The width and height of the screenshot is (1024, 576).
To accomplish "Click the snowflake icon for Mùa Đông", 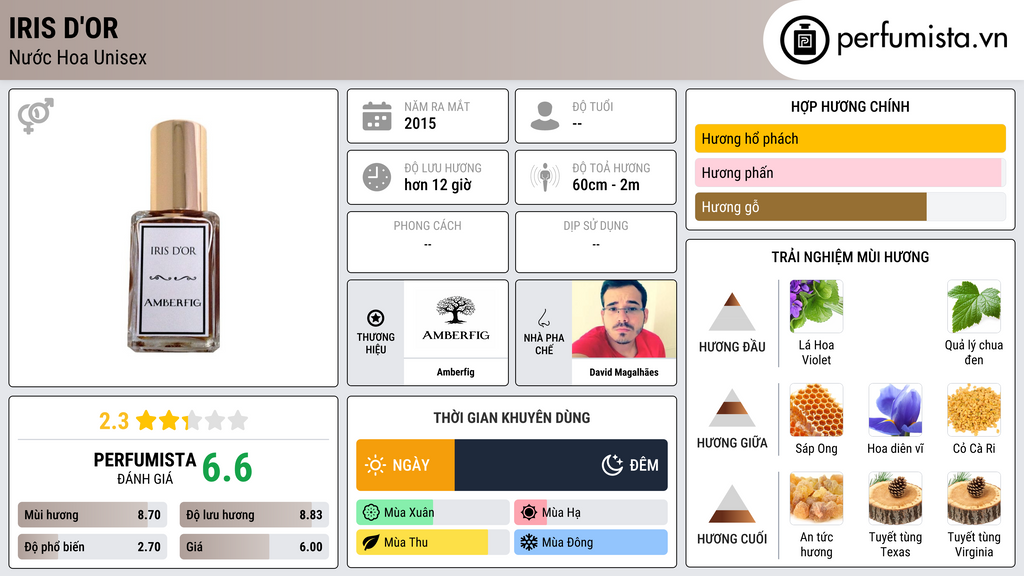I will coord(529,542).
